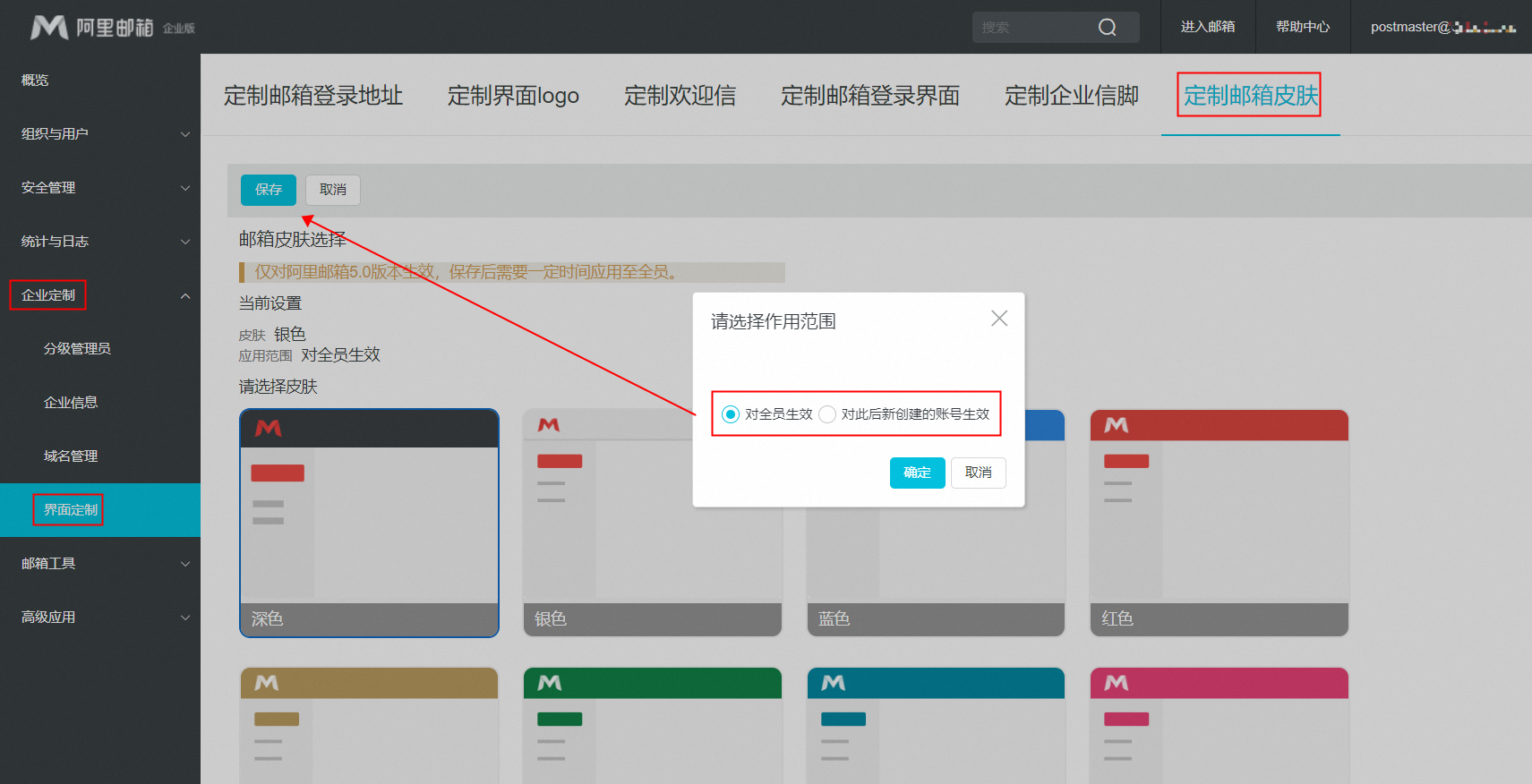Close the 请选择作用范围 dialog with X
The width and height of the screenshot is (1532, 784).
point(999,319)
